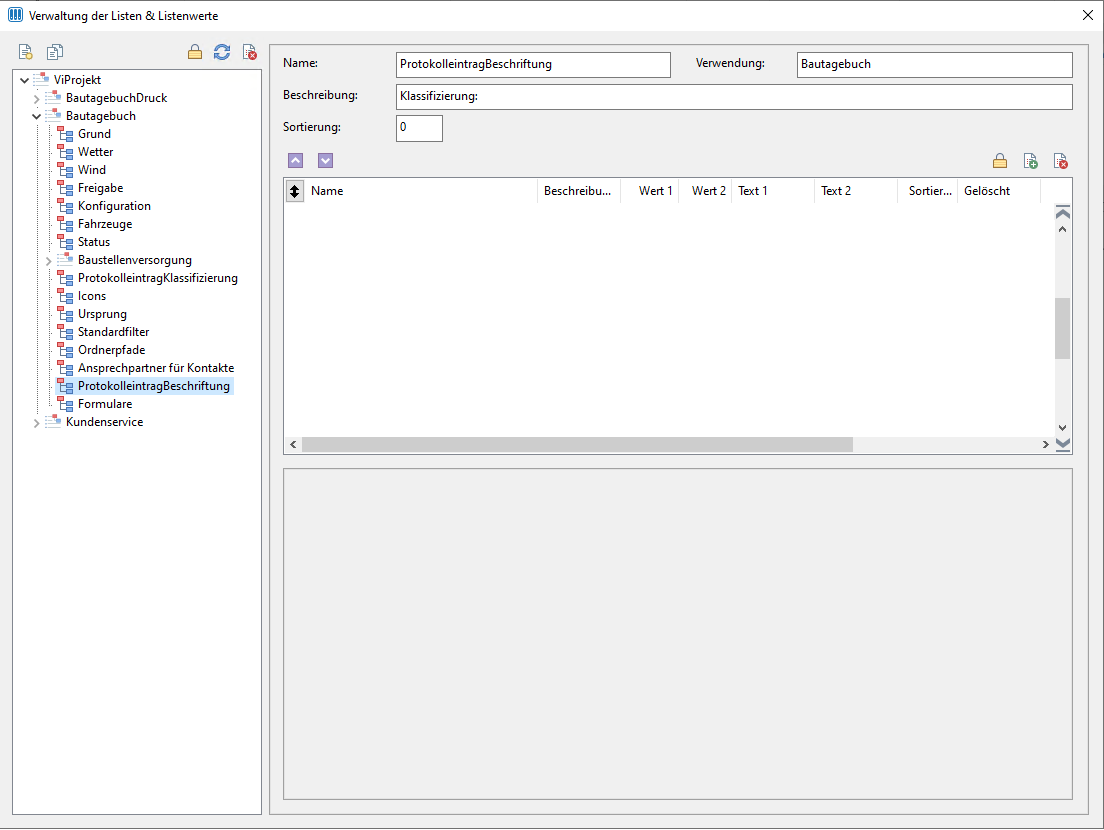The height and width of the screenshot is (830, 1104).
Task: Select ProtokolleintragBeschriftung in the tree
Action: click(x=153, y=386)
